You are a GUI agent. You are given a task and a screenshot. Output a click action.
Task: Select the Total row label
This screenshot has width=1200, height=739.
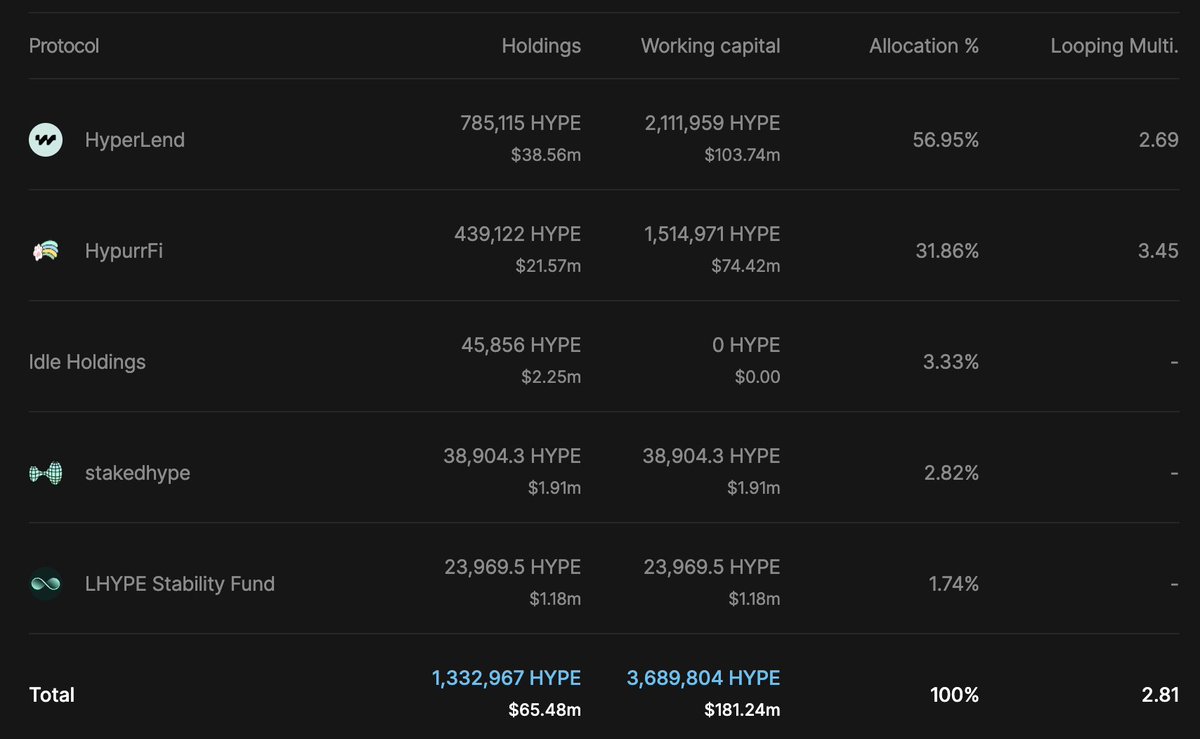pos(52,695)
